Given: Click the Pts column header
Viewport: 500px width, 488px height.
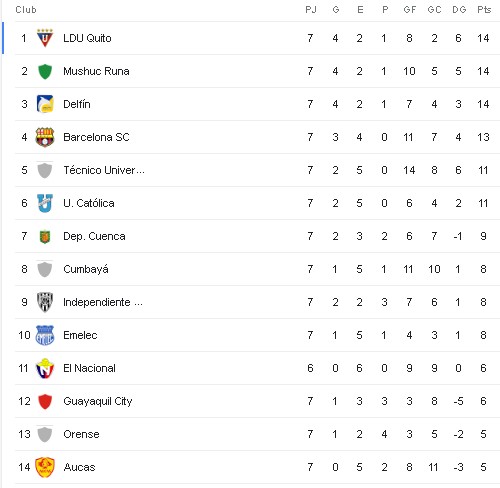Looking at the screenshot, I should click(484, 10).
